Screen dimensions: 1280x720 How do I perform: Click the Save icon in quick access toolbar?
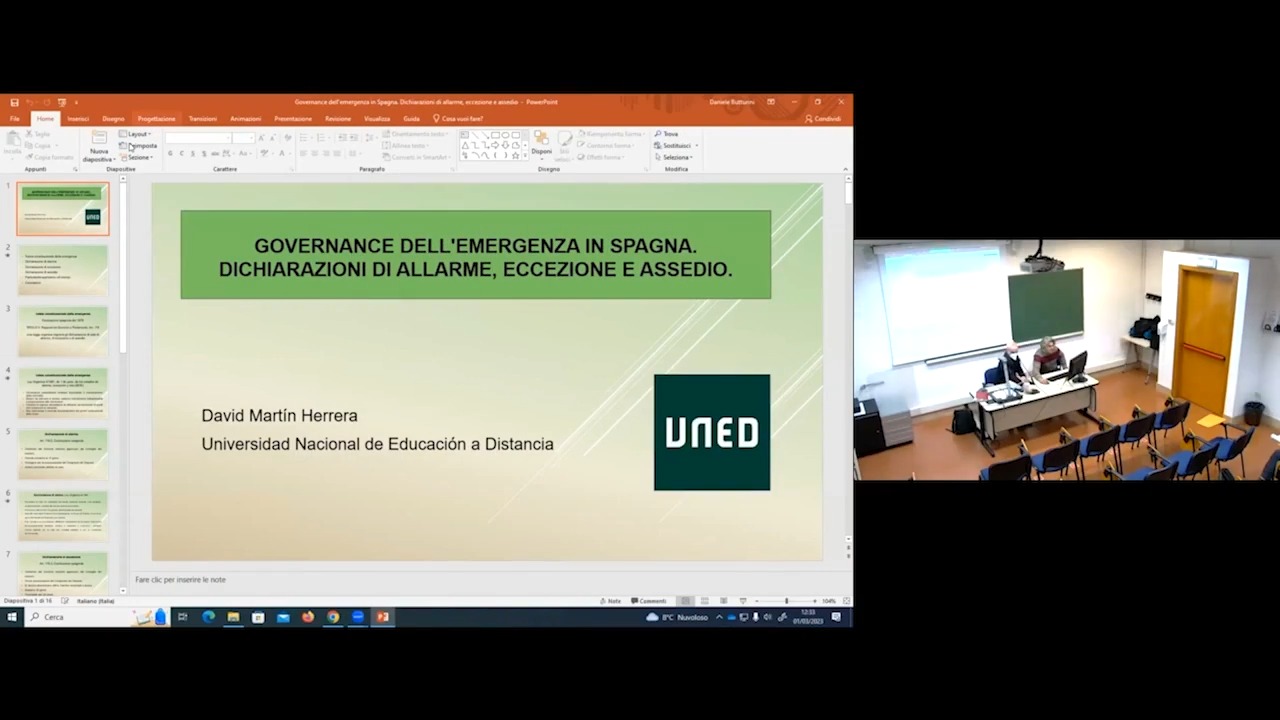(x=14, y=102)
